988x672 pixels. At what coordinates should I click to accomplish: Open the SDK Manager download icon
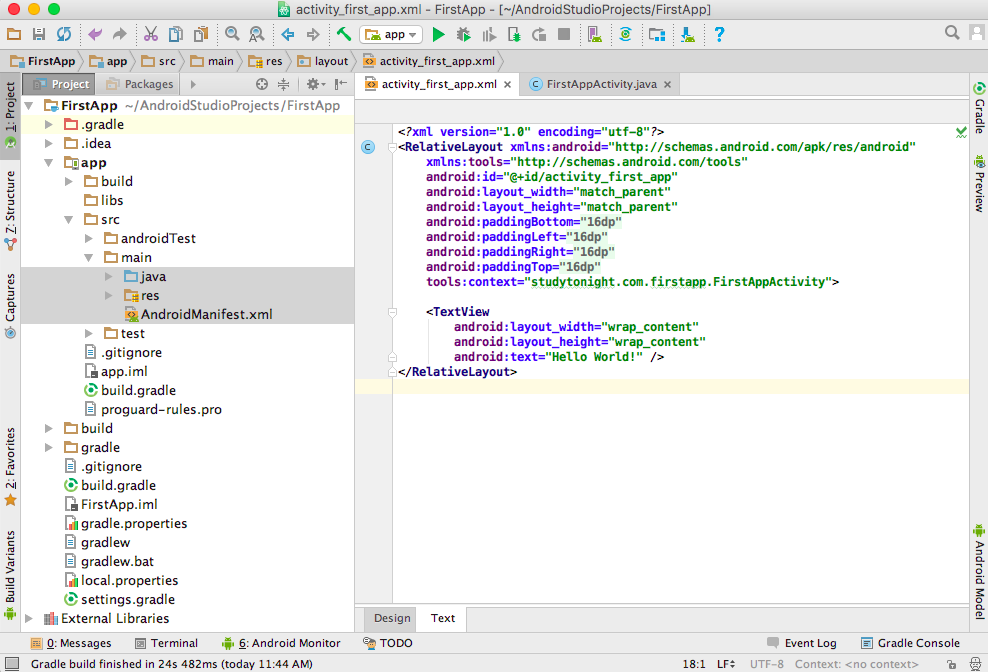coord(687,34)
